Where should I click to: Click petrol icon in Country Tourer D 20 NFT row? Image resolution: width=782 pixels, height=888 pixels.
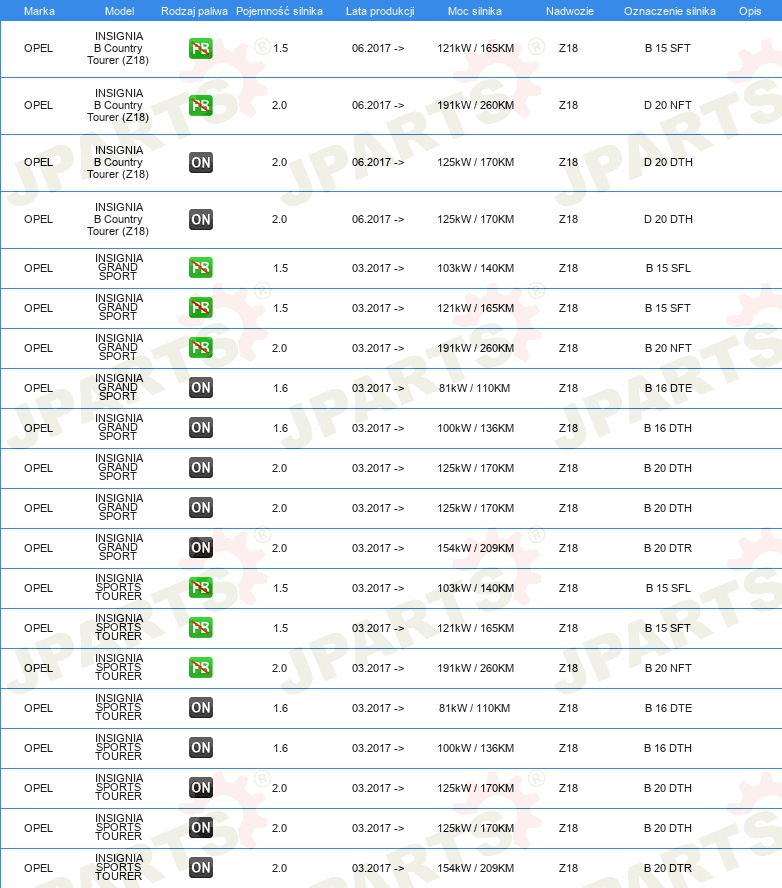[200, 105]
